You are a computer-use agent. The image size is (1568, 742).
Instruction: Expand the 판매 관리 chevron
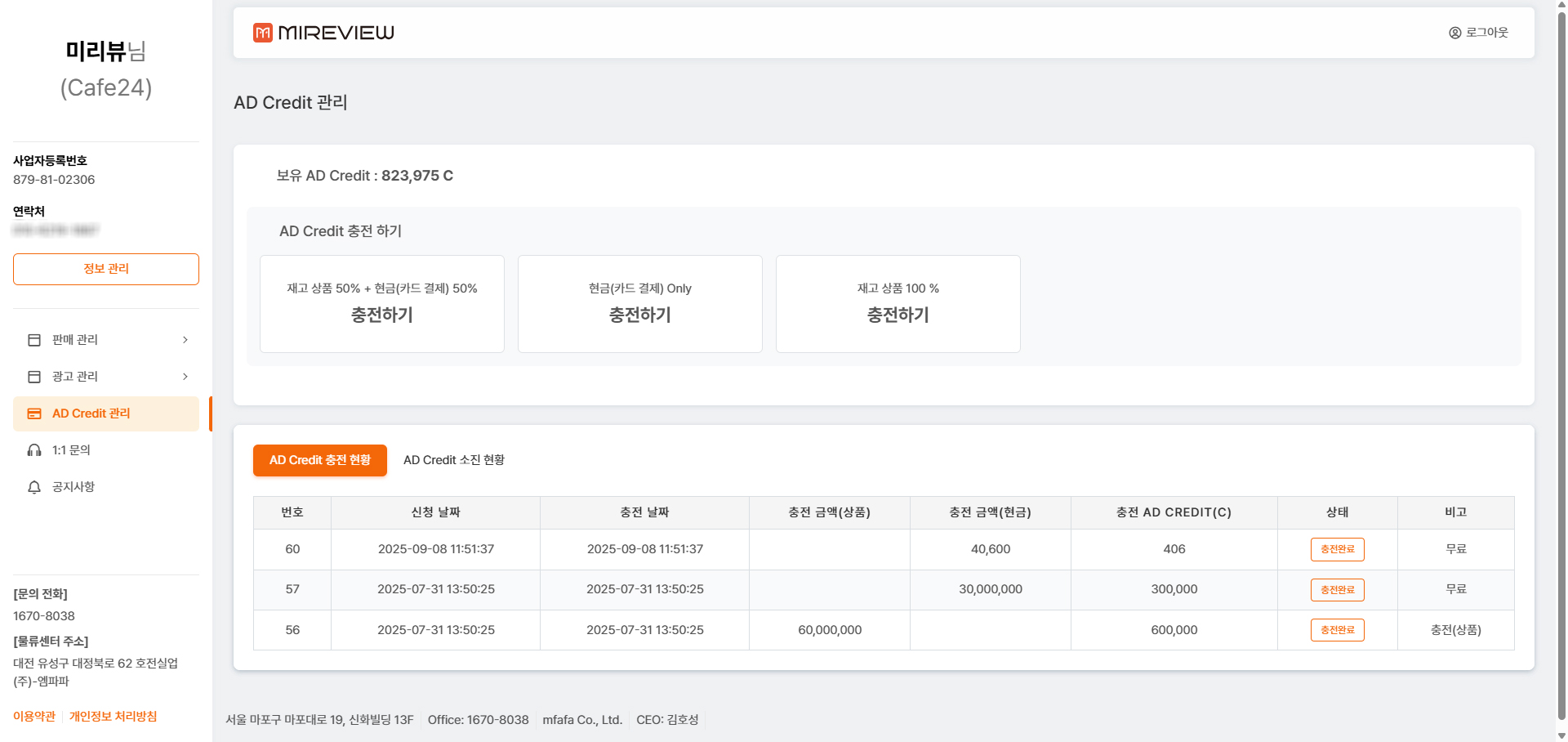[x=185, y=340]
